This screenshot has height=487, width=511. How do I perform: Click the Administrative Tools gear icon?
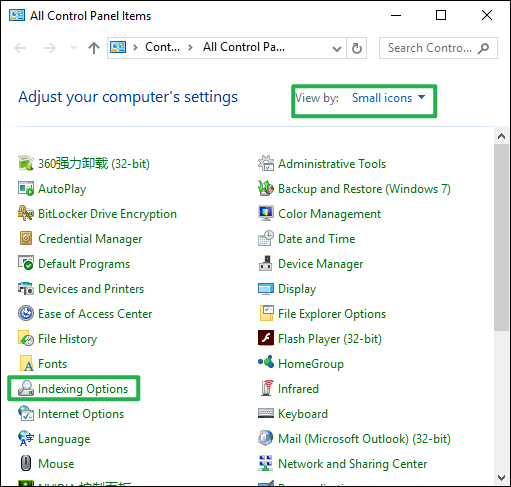tap(266, 164)
